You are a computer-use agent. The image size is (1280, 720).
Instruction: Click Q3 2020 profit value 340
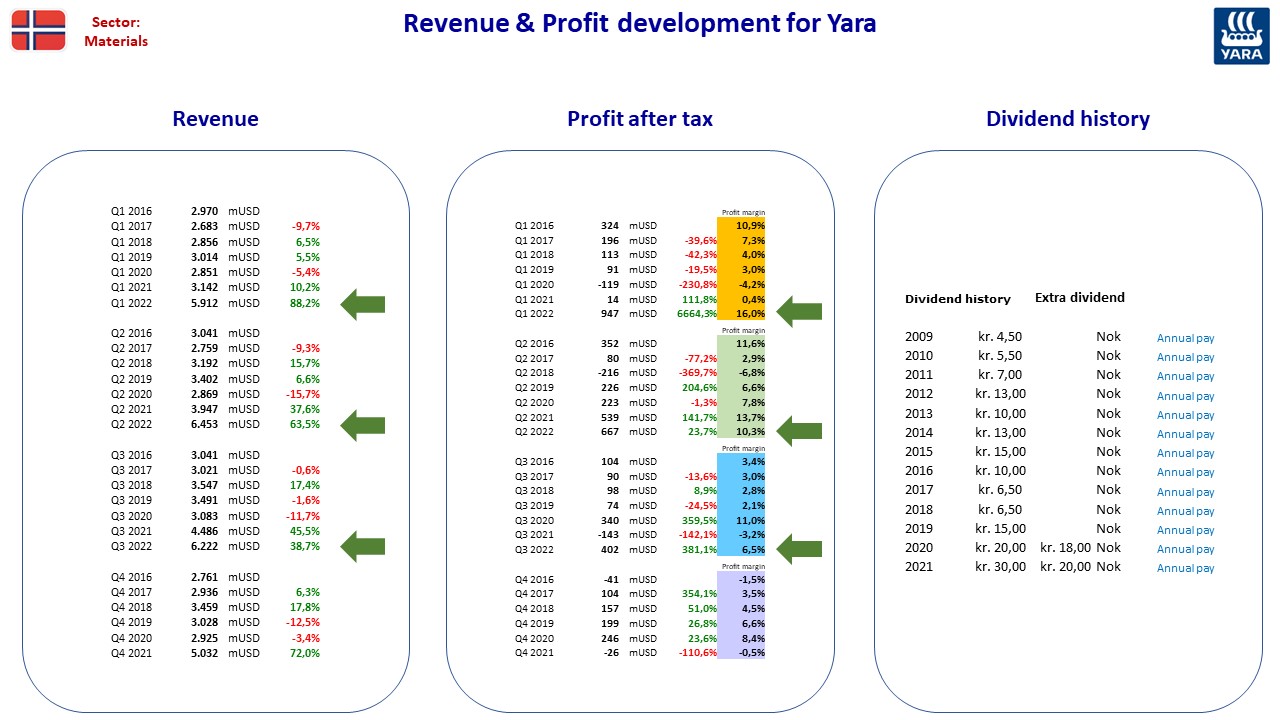coord(610,520)
